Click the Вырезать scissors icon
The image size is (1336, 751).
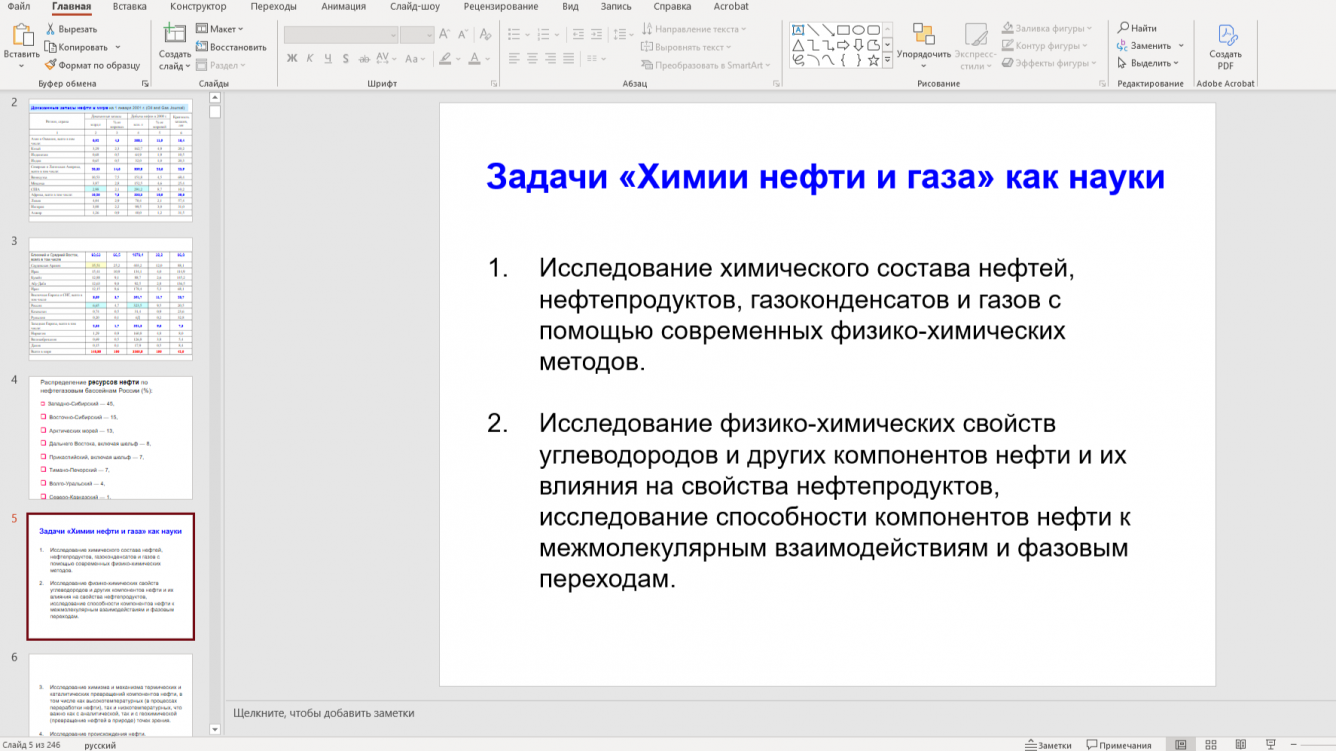pyautogui.click(x=50, y=29)
